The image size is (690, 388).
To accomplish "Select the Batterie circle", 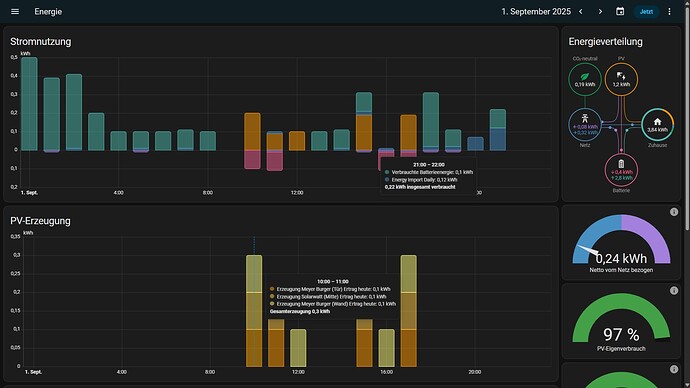I will click(621, 171).
